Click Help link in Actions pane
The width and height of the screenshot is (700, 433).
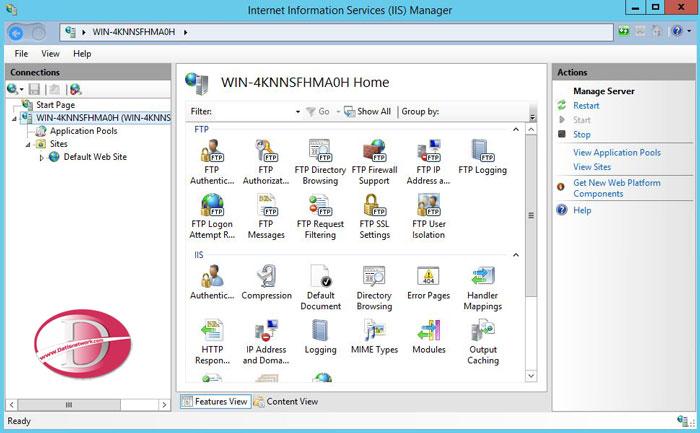(x=582, y=210)
